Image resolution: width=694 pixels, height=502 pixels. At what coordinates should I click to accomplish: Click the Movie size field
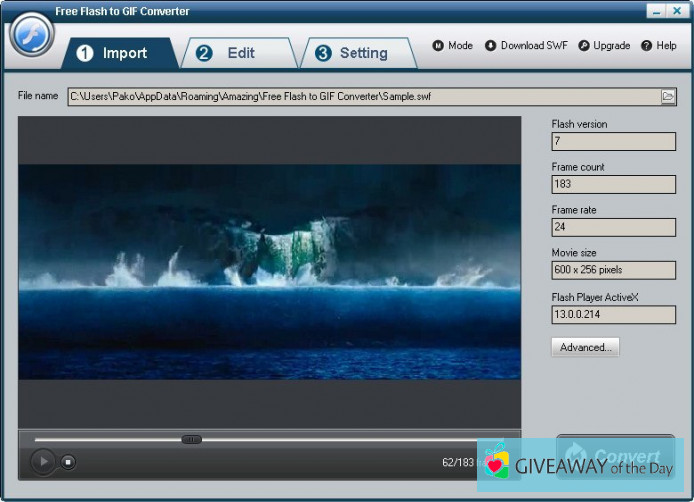point(613,270)
